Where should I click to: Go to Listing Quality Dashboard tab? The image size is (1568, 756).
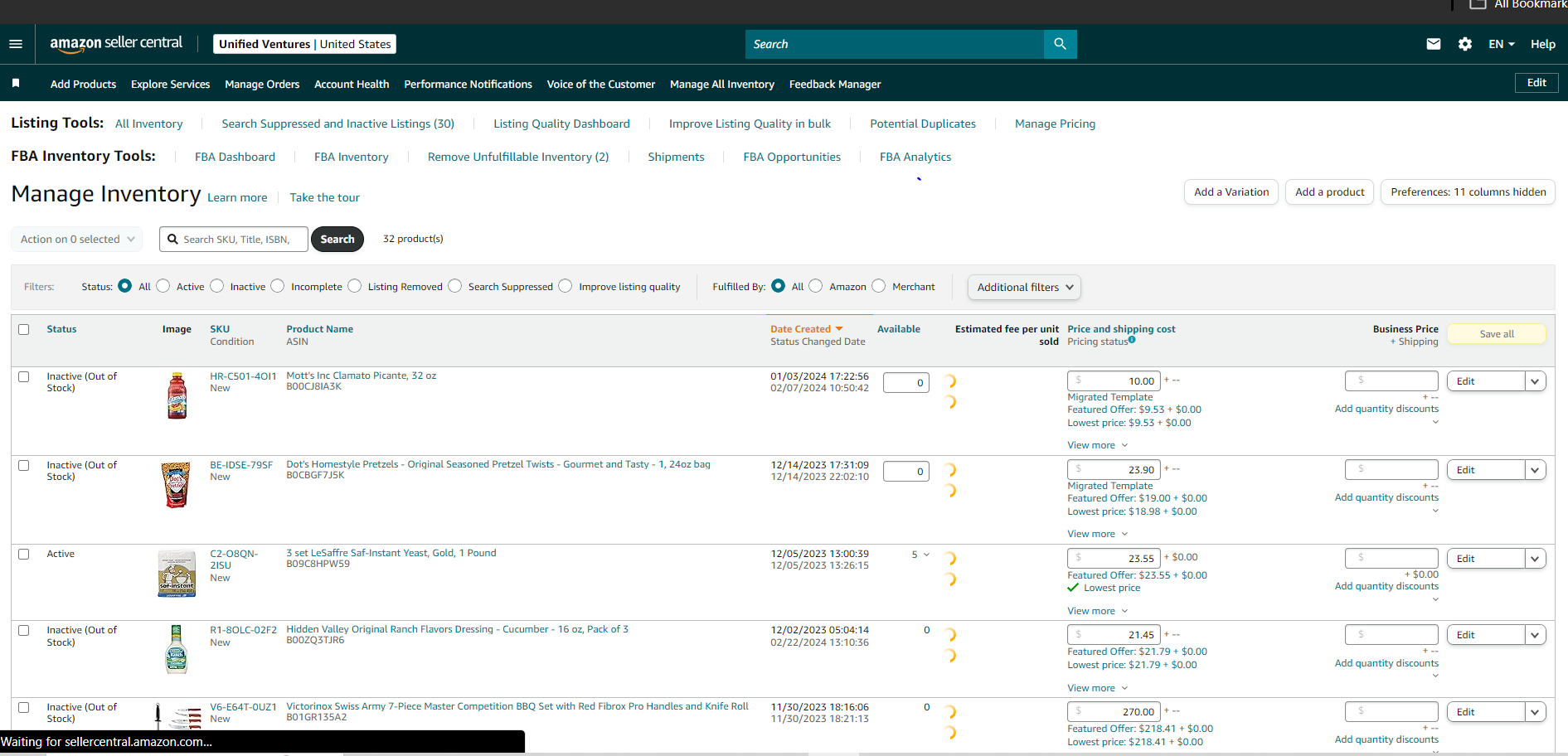(x=561, y=124)
